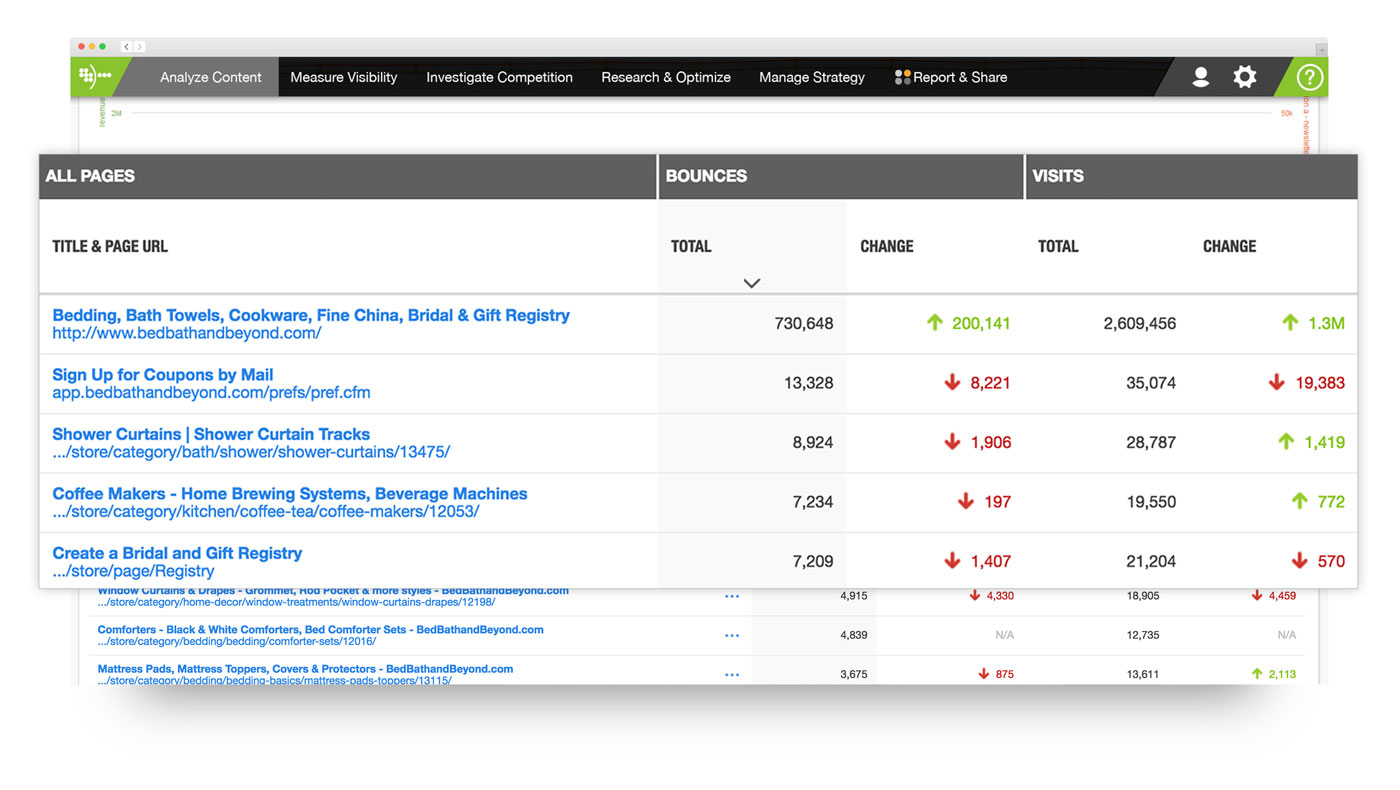
Task: Open options dots for Comforters row
Action: pos(732,635)
